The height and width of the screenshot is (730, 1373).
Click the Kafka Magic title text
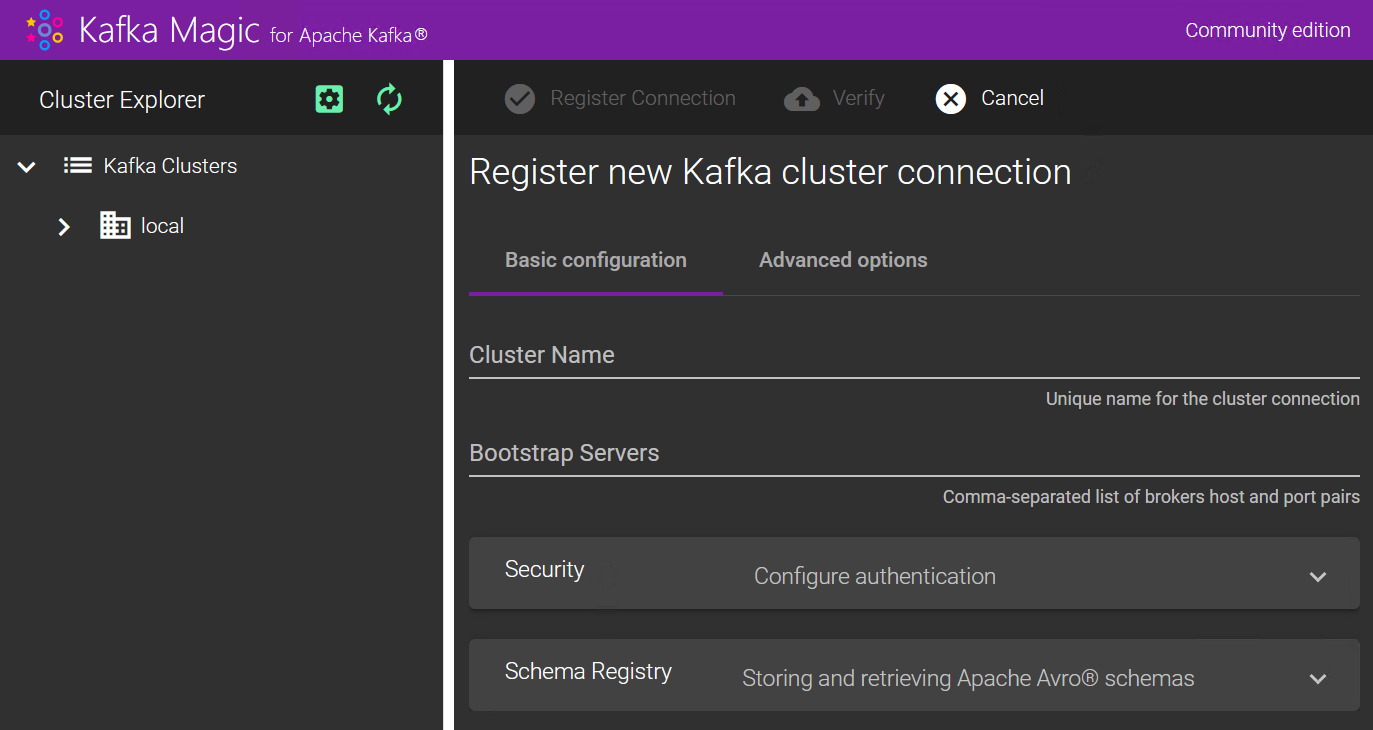tap(170, 31)
